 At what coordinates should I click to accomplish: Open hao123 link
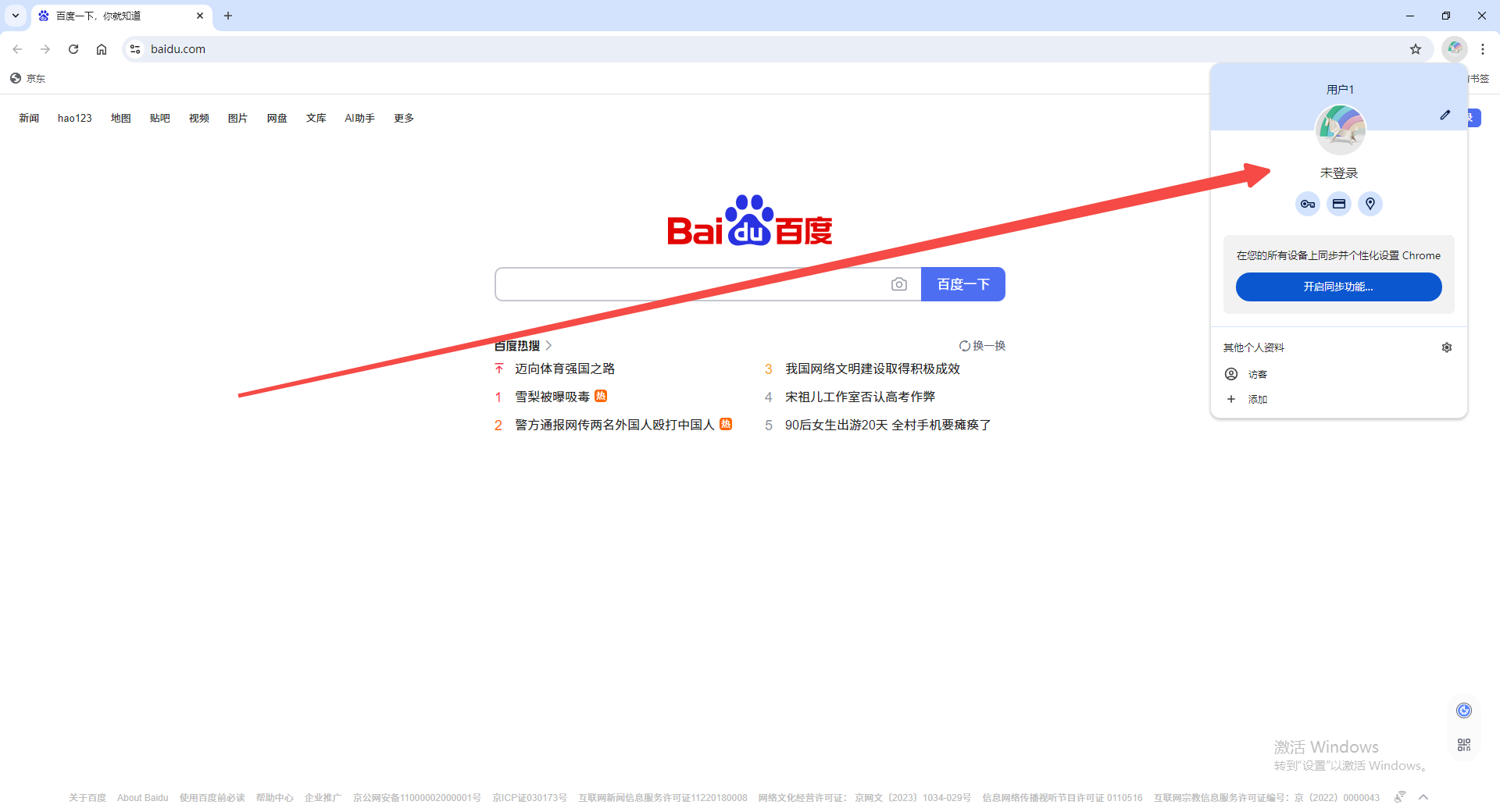[x=75, y=118]
